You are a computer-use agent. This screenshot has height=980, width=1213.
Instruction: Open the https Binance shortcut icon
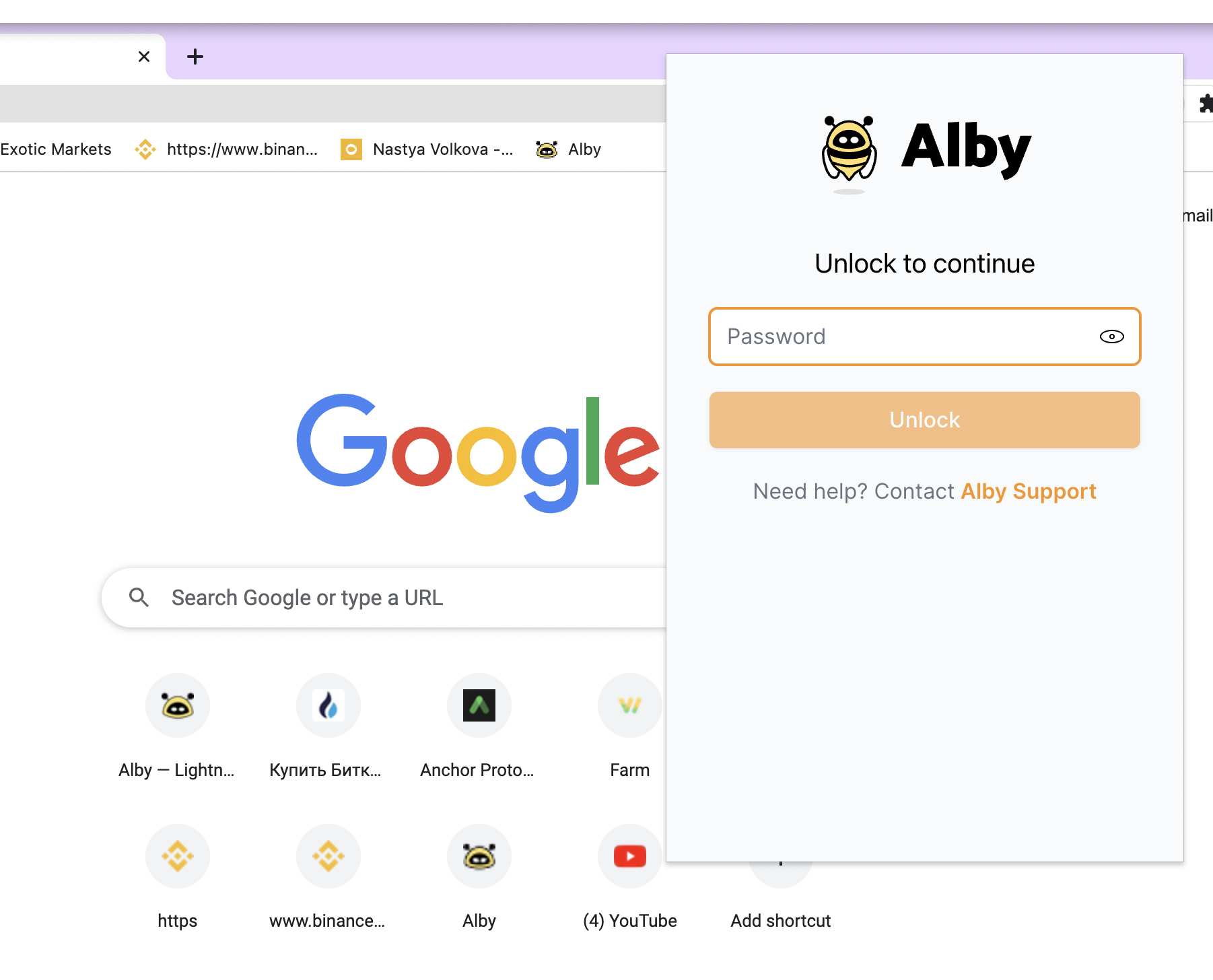(178, 856)
